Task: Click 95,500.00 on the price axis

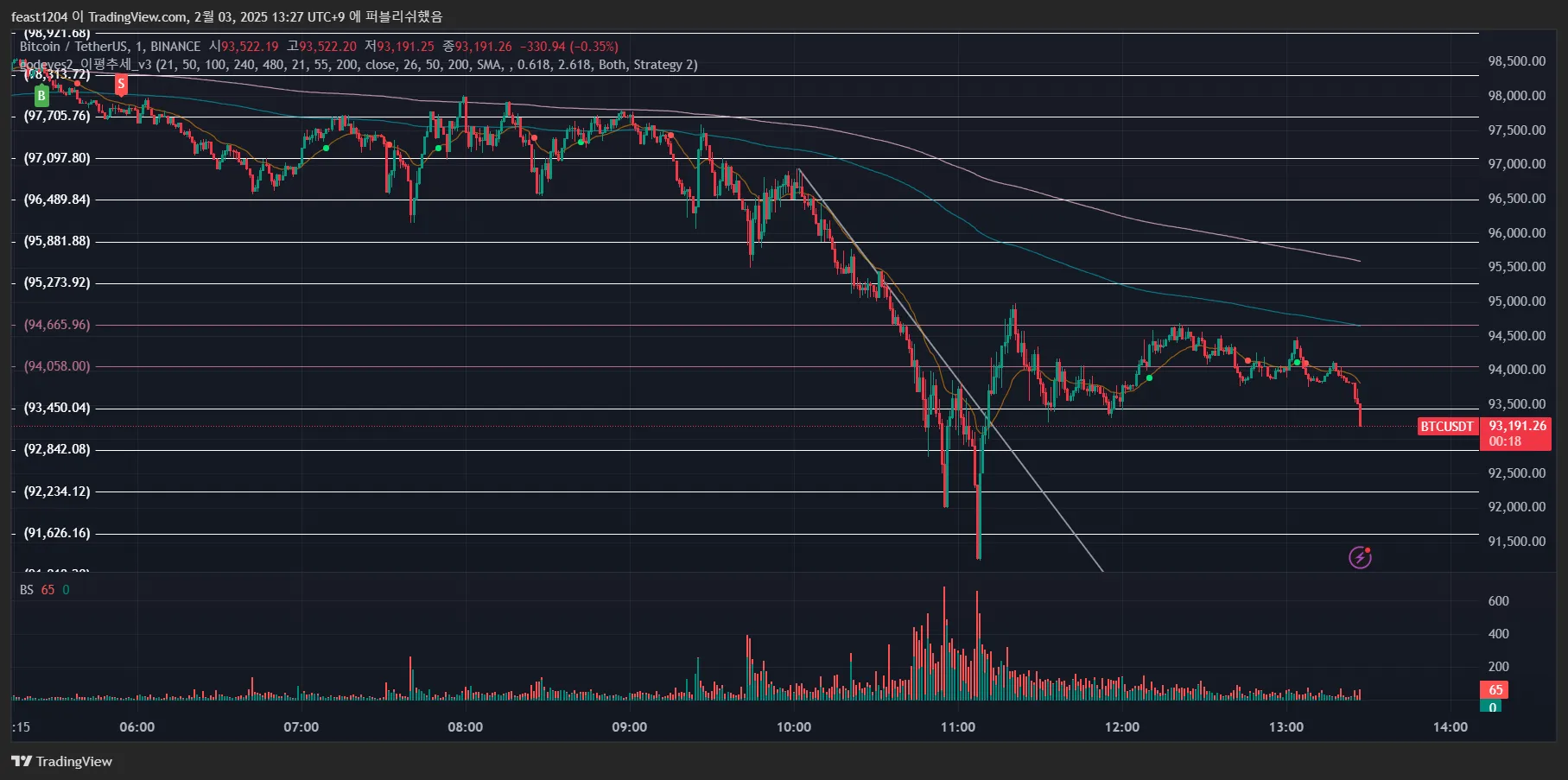Action: coord(1516,267)
